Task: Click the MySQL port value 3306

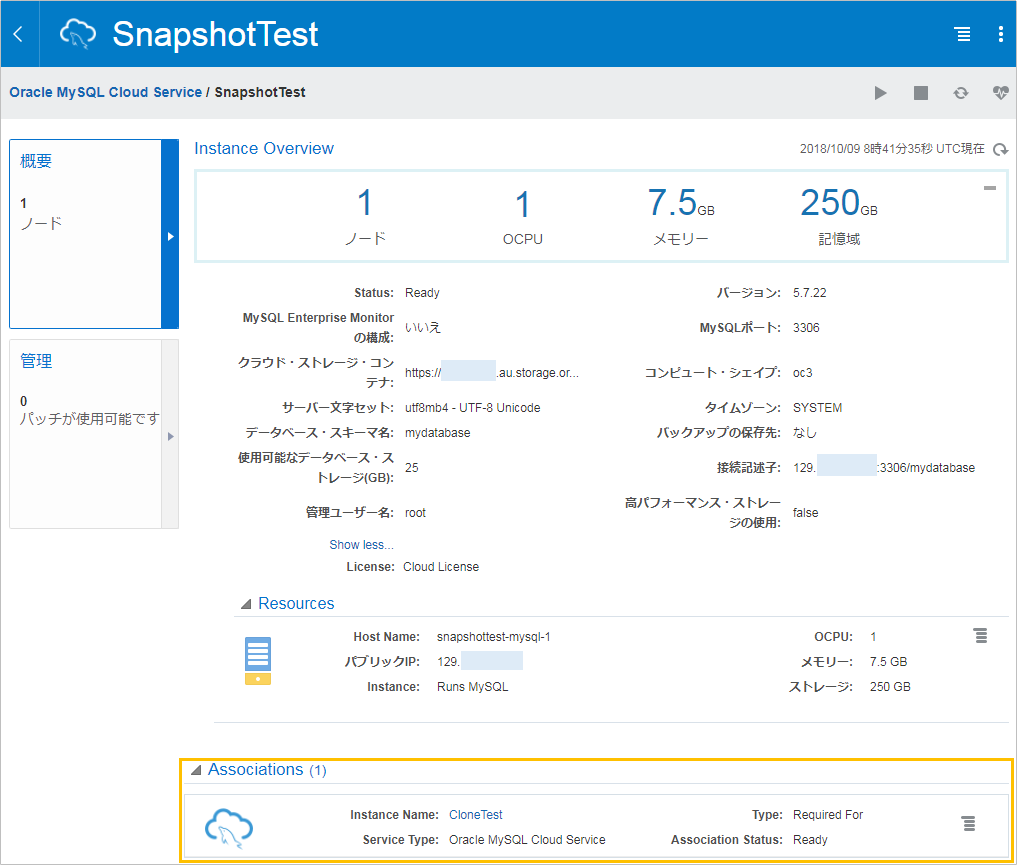Action: pyautogui.click(x=806, y=327)
